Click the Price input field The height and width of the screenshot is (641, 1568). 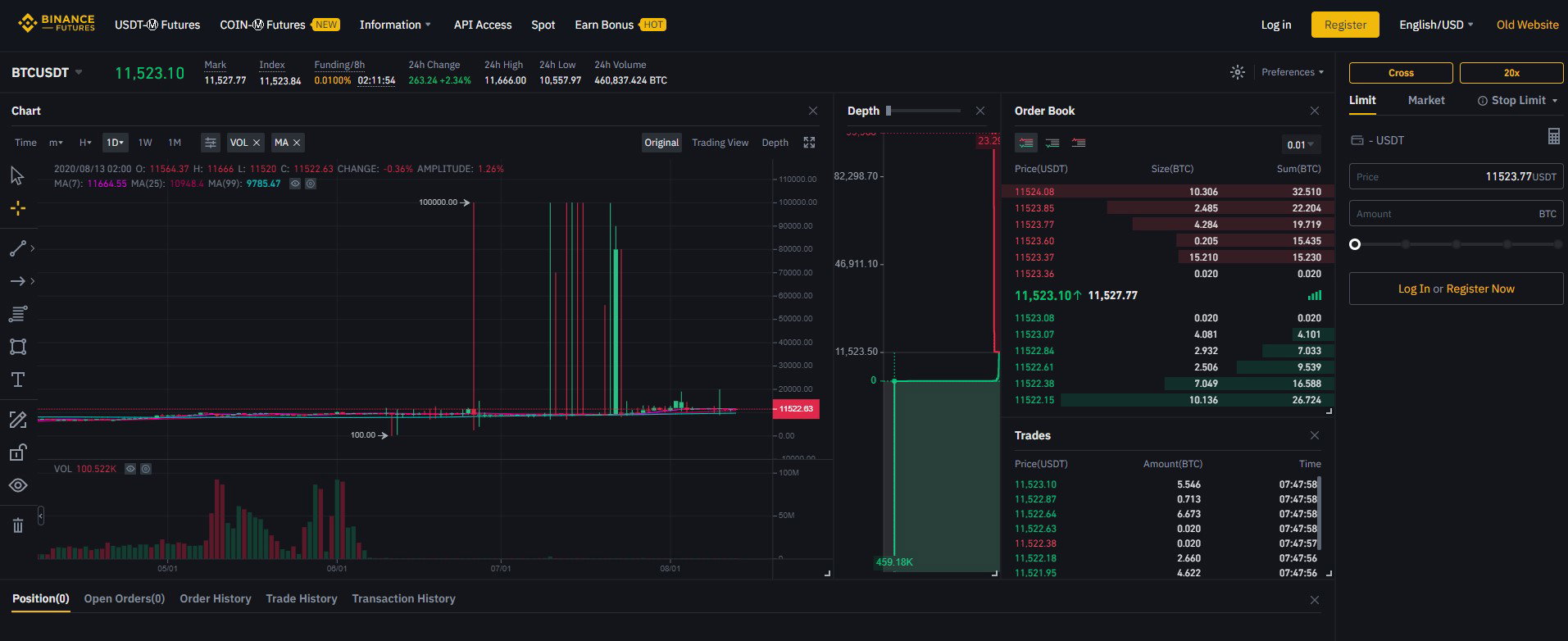coord(1457,176)
